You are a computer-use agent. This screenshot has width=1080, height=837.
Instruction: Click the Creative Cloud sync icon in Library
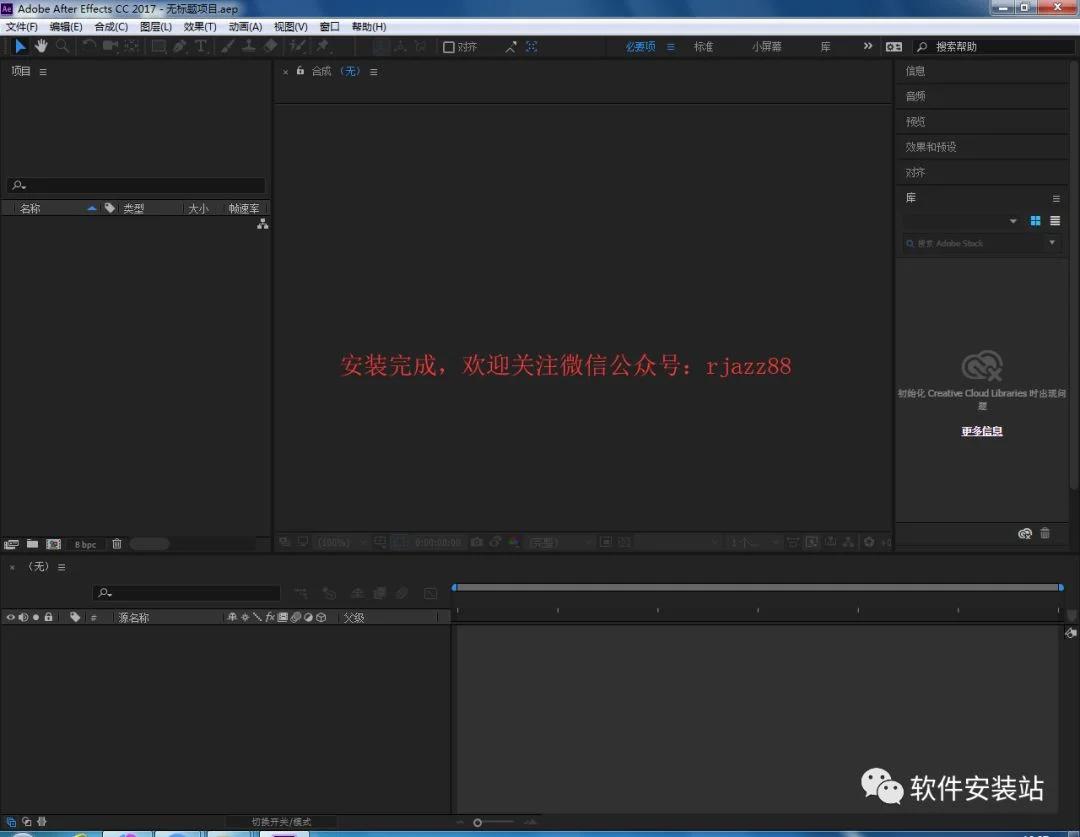pos(1025,533)
